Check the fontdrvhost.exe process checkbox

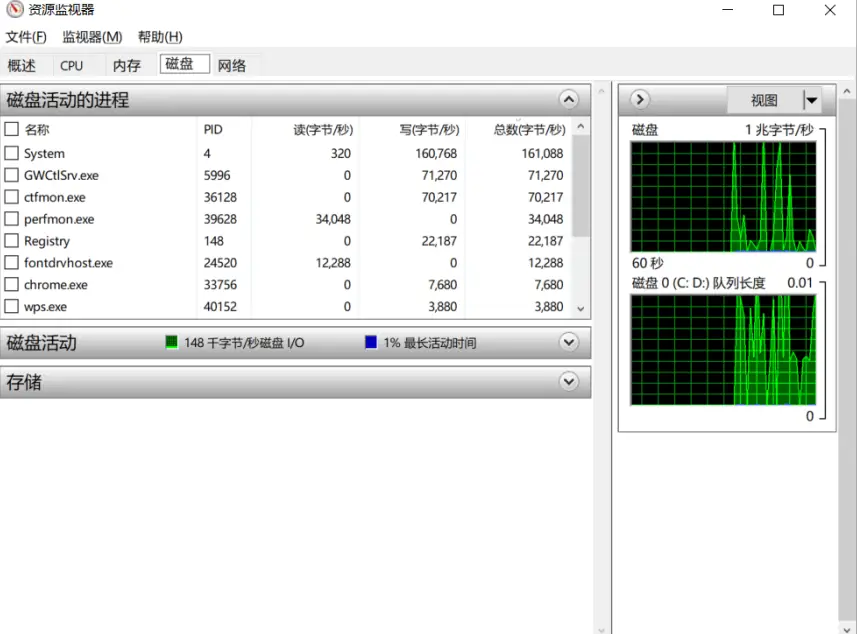(11, 262)
